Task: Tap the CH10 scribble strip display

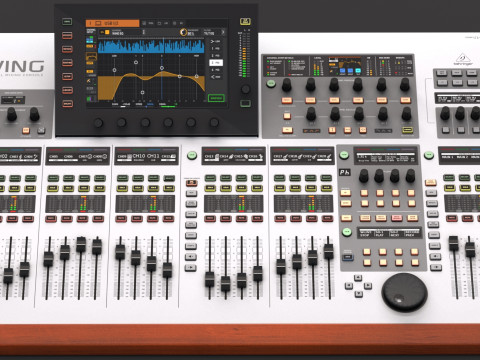Action: (138, 157)
